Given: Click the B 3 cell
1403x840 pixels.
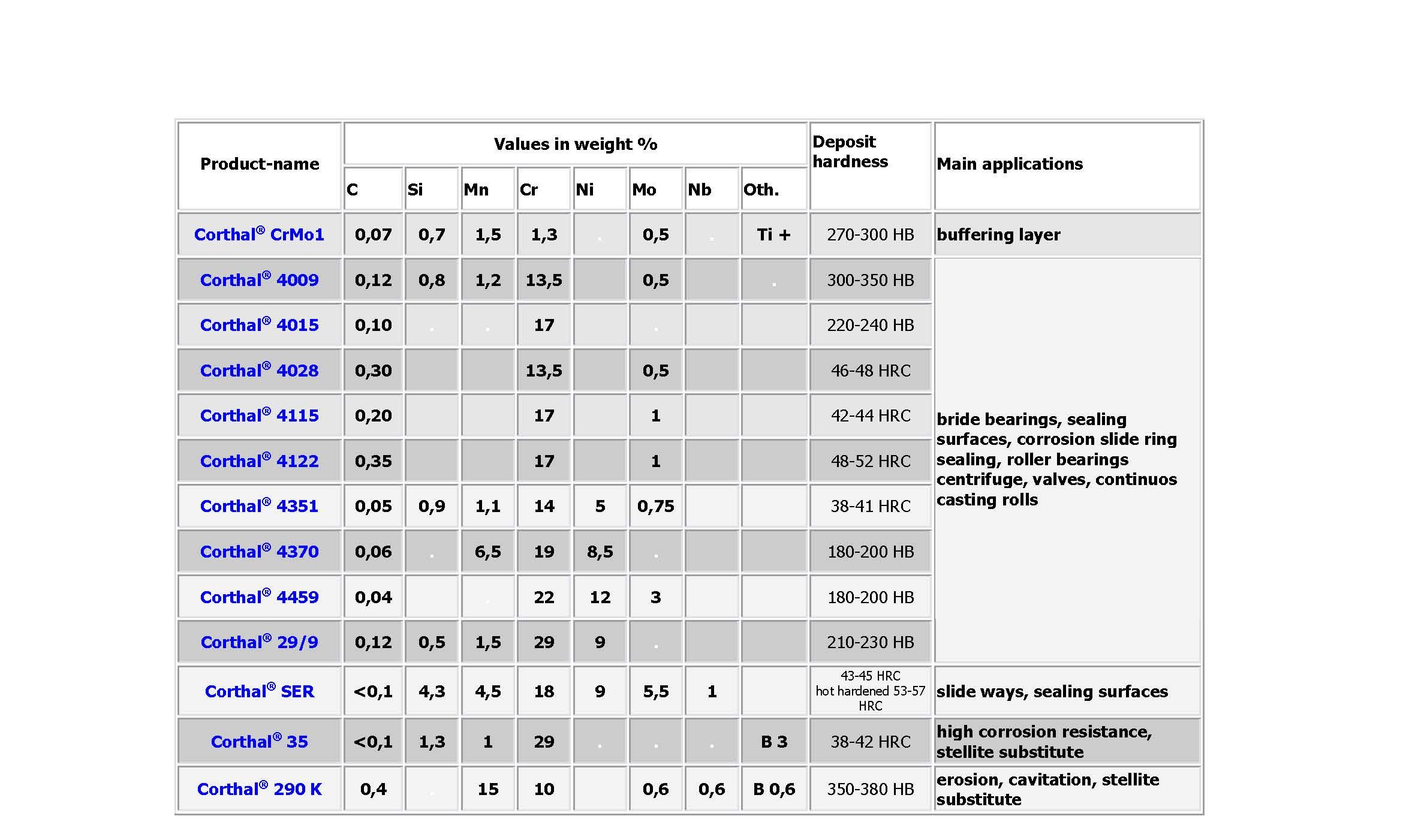Looking at the screenshot, I should click(x=774, y=742).
